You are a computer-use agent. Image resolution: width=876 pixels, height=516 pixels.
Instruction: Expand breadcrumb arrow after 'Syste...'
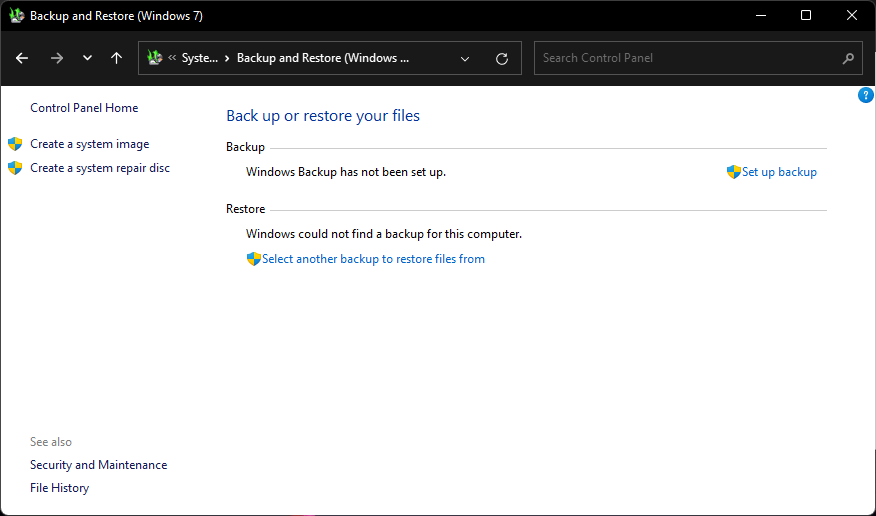[x=227, y=58]
